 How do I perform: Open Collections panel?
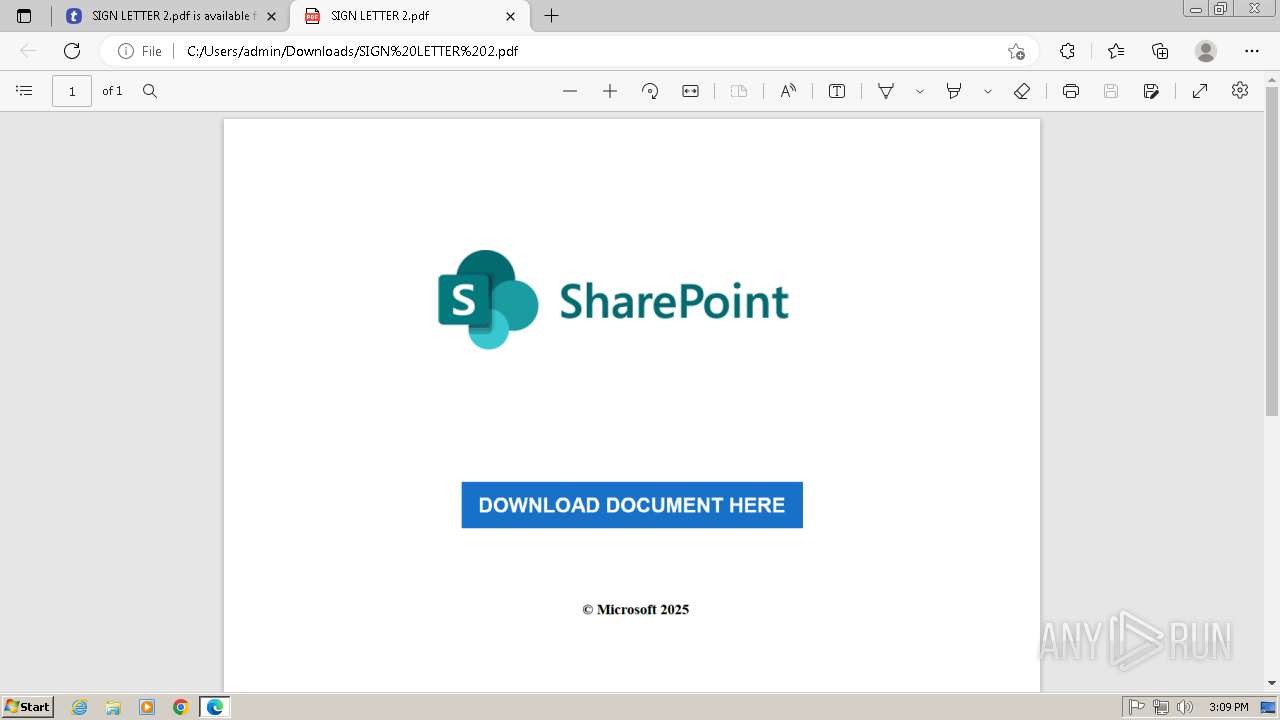1160,51
